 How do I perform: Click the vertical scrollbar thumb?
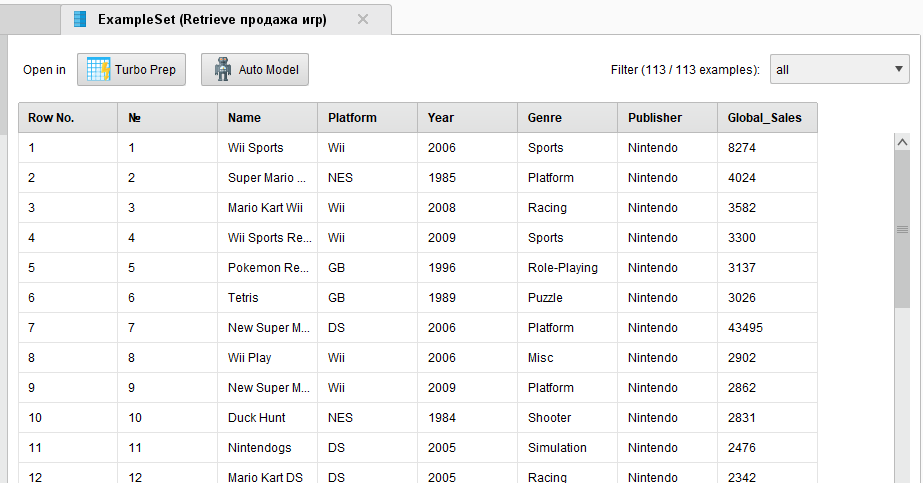[902, 229]
